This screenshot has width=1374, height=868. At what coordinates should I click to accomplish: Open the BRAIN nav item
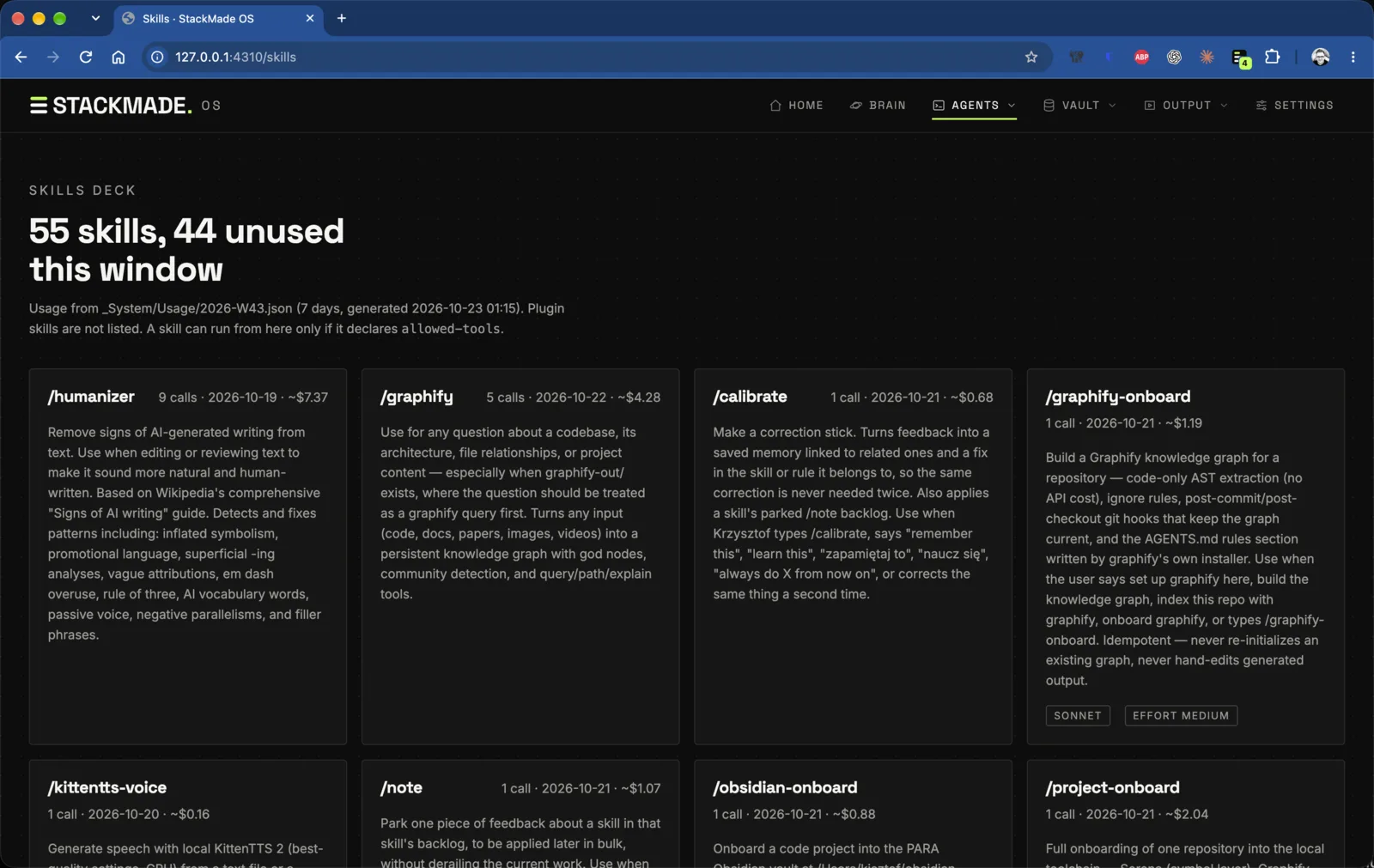click(x=878, y=106)
